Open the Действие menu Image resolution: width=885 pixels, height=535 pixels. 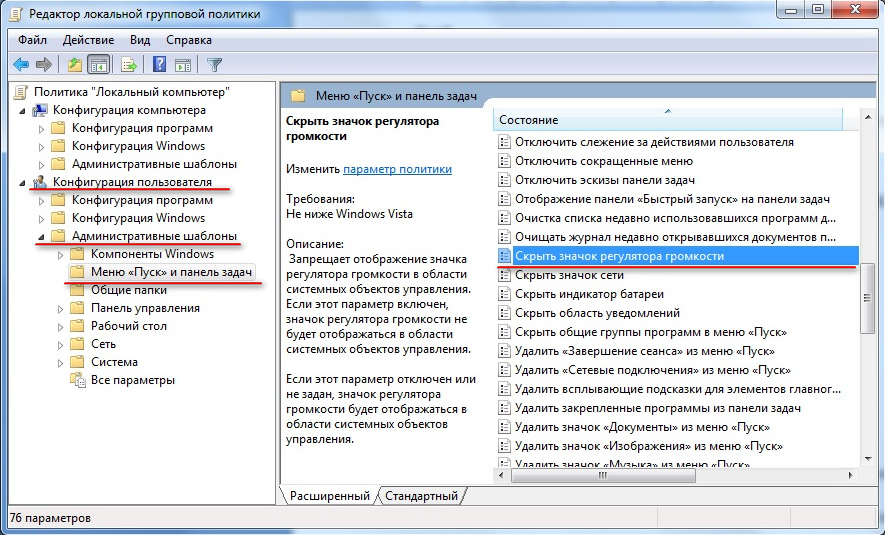[x=88, y=40]
